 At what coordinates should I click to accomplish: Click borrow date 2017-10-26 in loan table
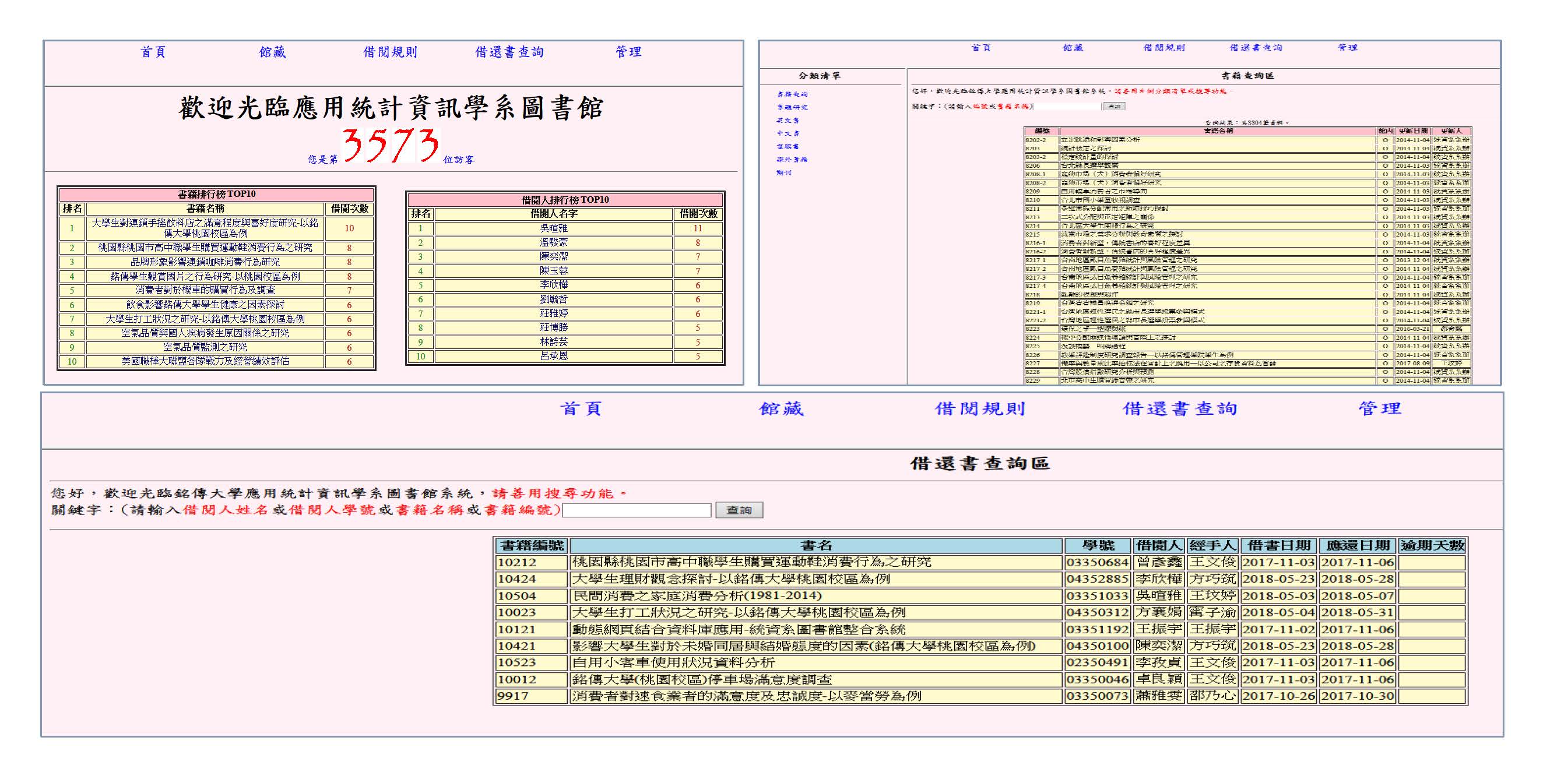(x=1279, y=696)
